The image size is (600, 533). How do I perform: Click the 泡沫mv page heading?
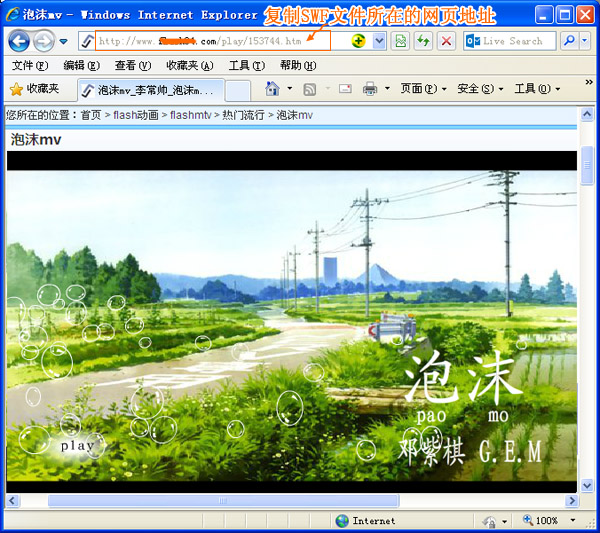pyautogui.click(x=36, y=140)
